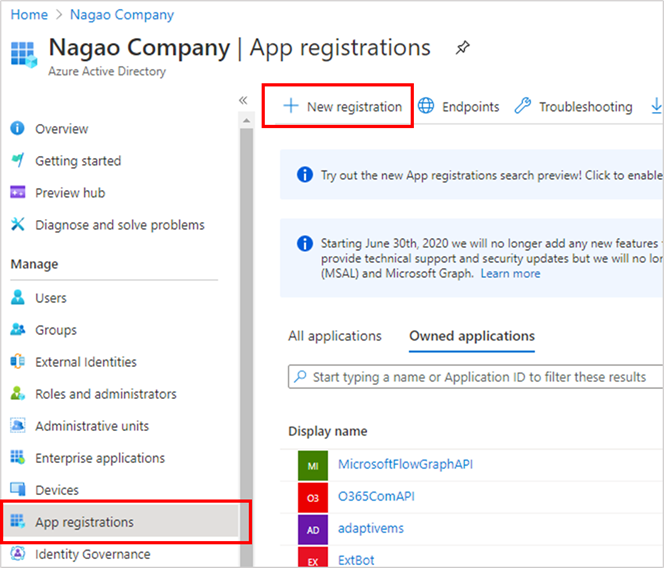
Task: Click the plus icon for New registration
Action: (291, 105)
